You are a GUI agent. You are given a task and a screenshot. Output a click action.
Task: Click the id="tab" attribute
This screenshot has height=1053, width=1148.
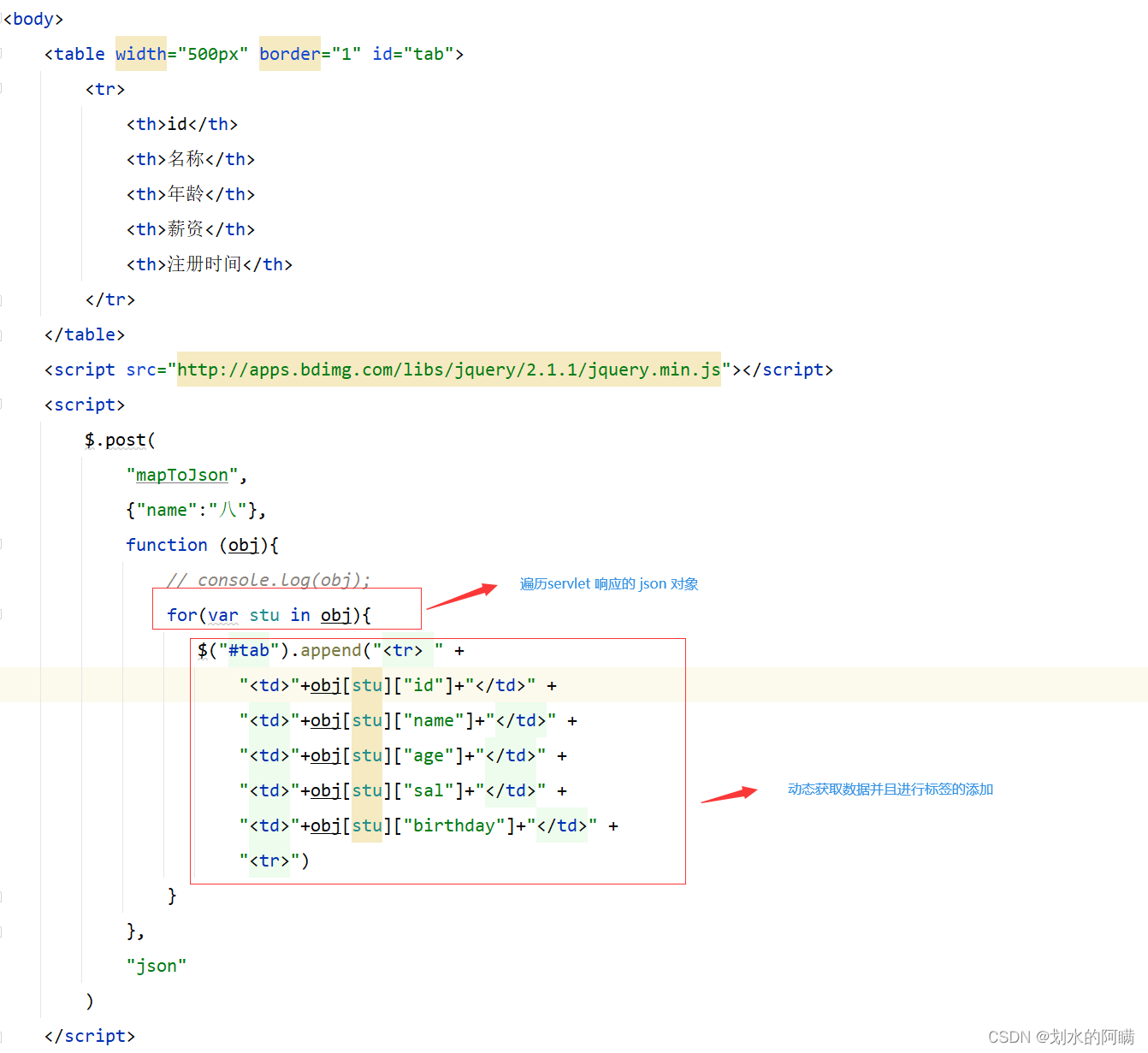pos(412,54)
